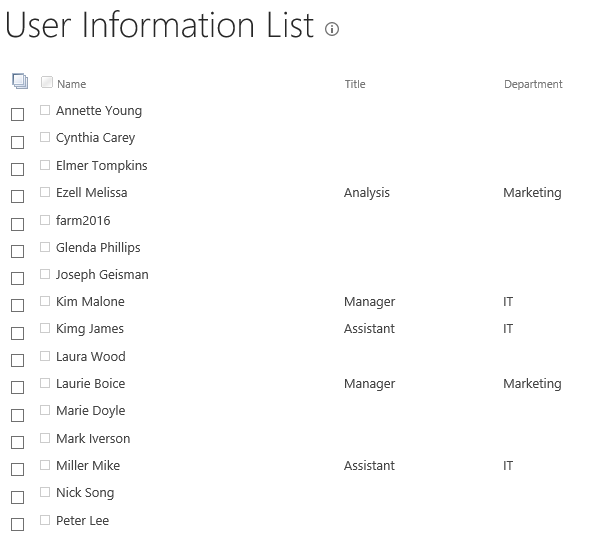
Task: Tick the checkbox for Miller Mike row
Action: (17, 469)
